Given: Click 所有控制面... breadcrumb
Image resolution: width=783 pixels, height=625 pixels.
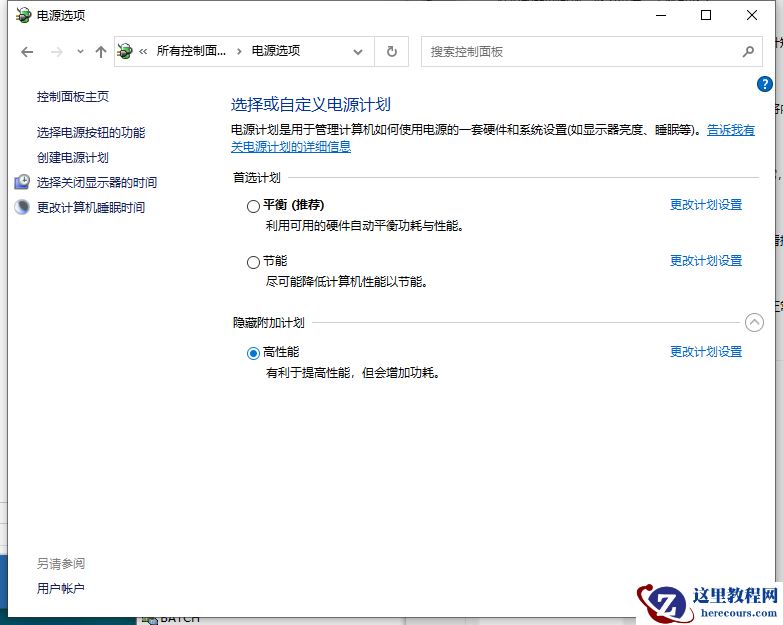Looking at the screenshot, I should point(191,51).
